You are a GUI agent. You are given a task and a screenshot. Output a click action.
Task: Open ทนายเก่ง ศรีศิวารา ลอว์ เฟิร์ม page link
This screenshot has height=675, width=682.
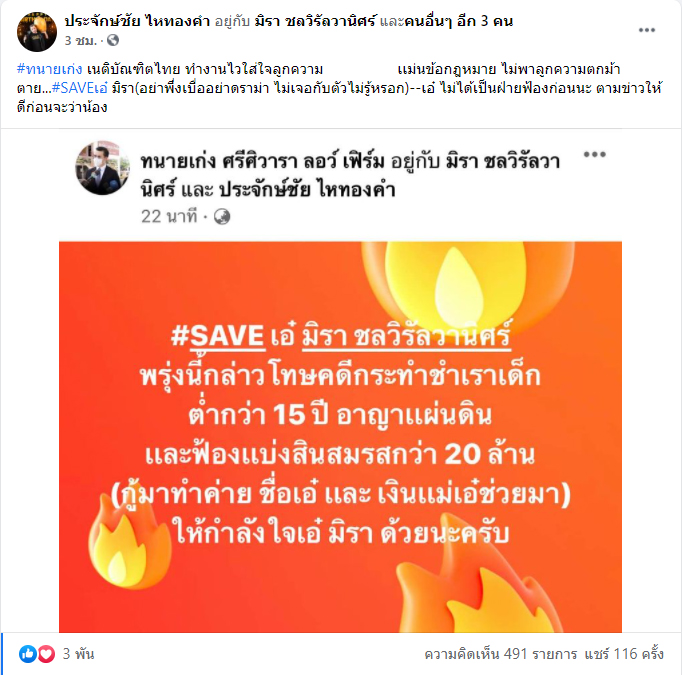point(262,161)
